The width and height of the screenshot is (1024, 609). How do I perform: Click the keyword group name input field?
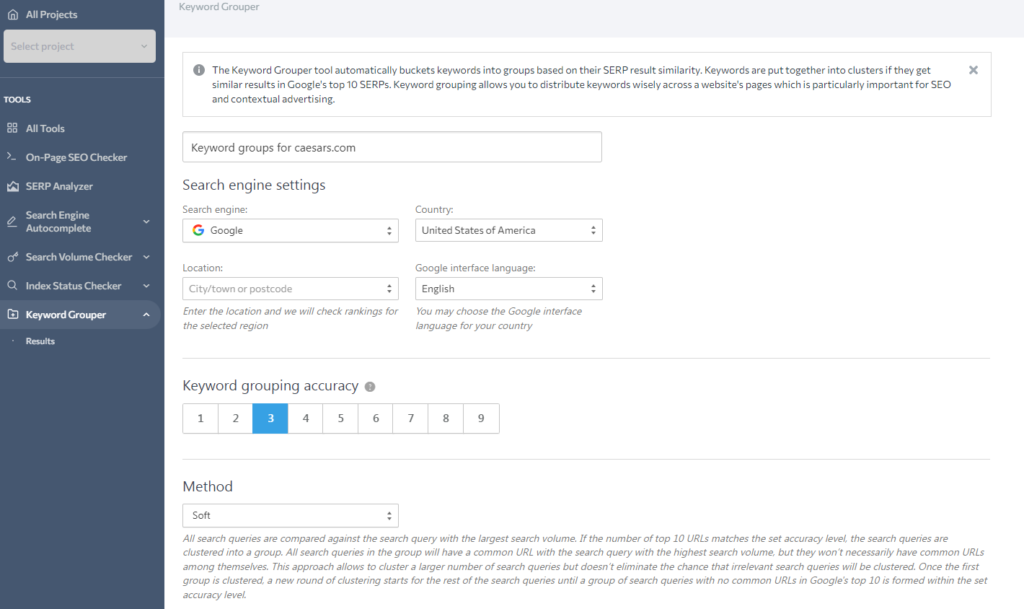pos(392,147)
